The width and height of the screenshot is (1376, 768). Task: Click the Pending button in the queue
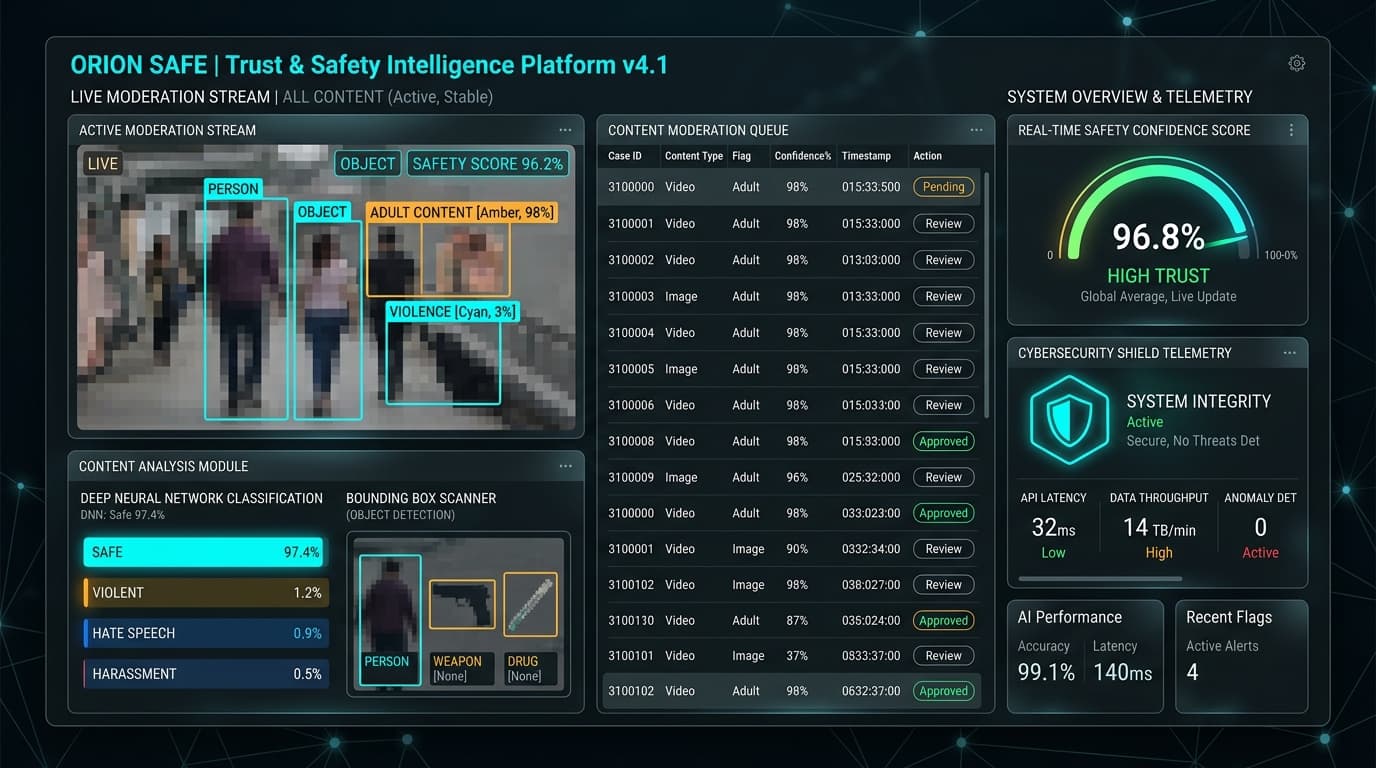(x=943, y=187)
